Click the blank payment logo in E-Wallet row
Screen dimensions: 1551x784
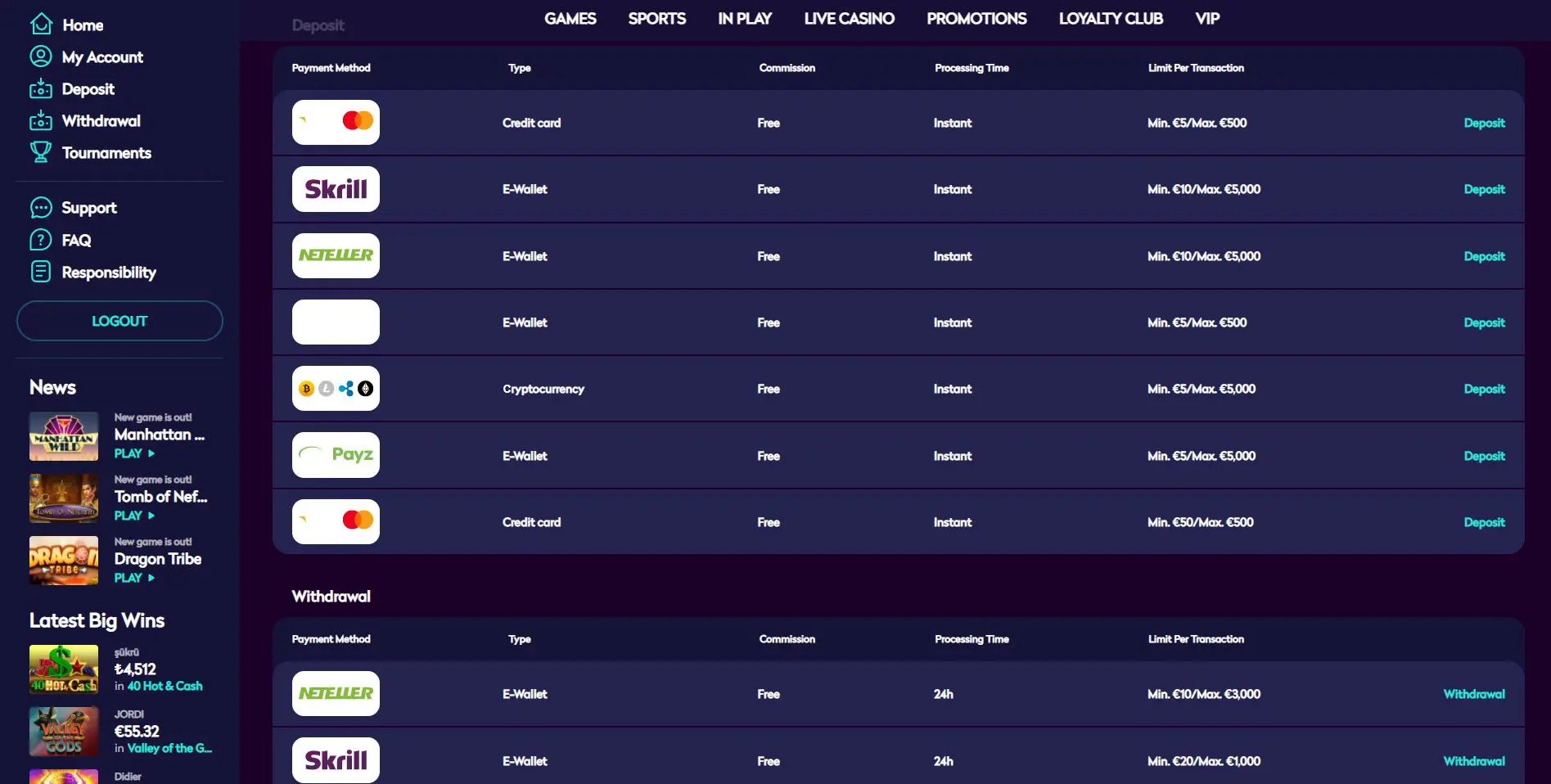[x=336, y=322]
